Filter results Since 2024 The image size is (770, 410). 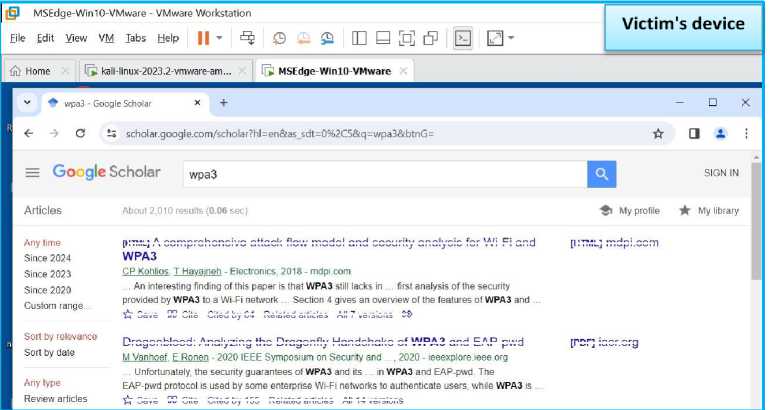pyautogui.click(x=48, y=258)
